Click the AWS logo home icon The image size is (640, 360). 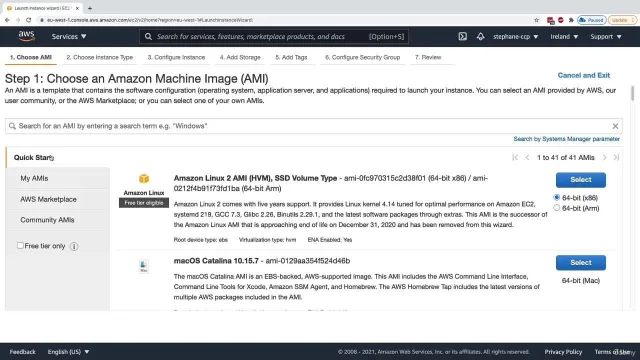click(27, 36)
